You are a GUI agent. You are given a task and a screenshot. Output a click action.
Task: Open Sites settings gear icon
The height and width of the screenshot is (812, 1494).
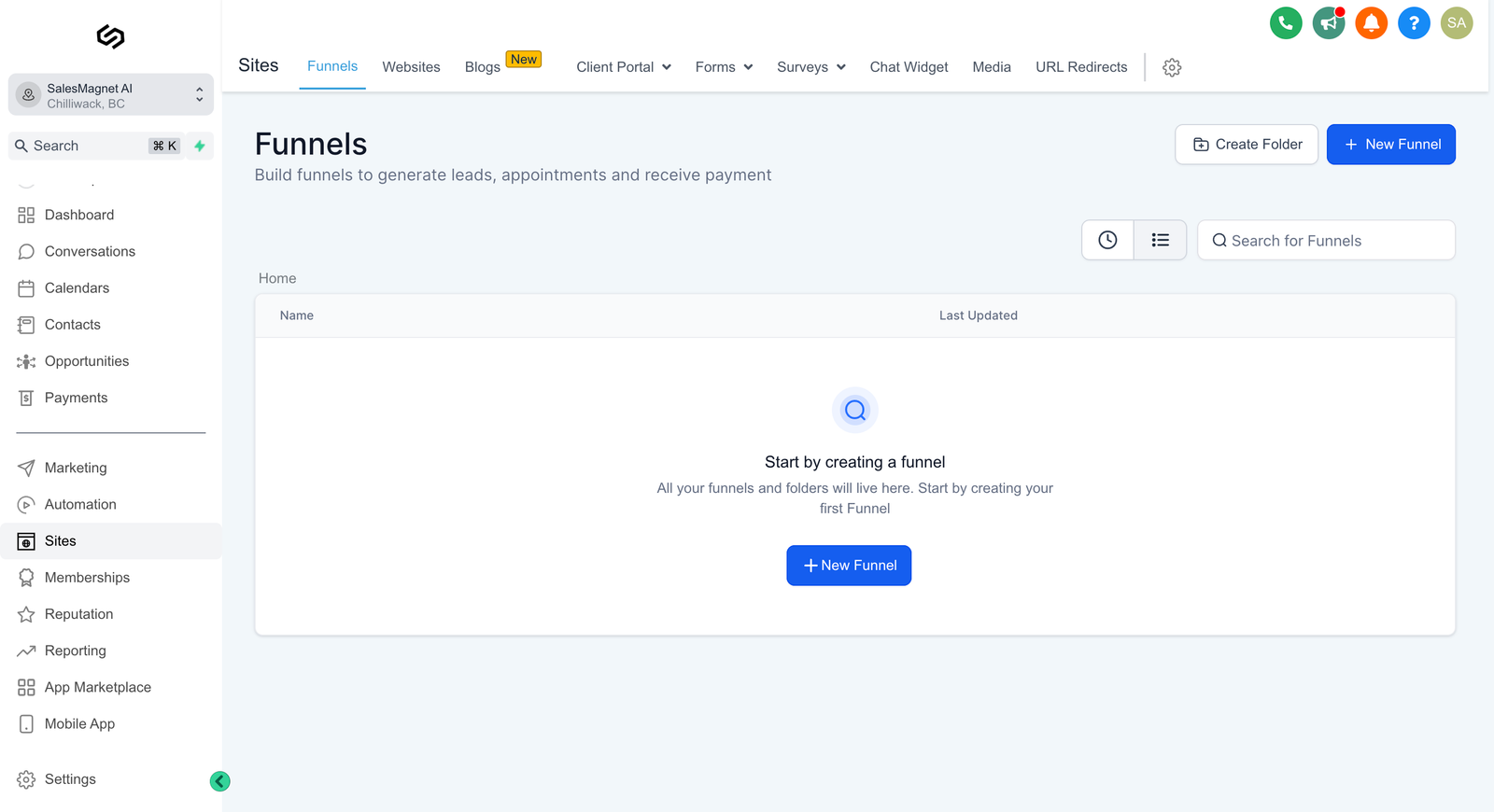(1172, 67)
